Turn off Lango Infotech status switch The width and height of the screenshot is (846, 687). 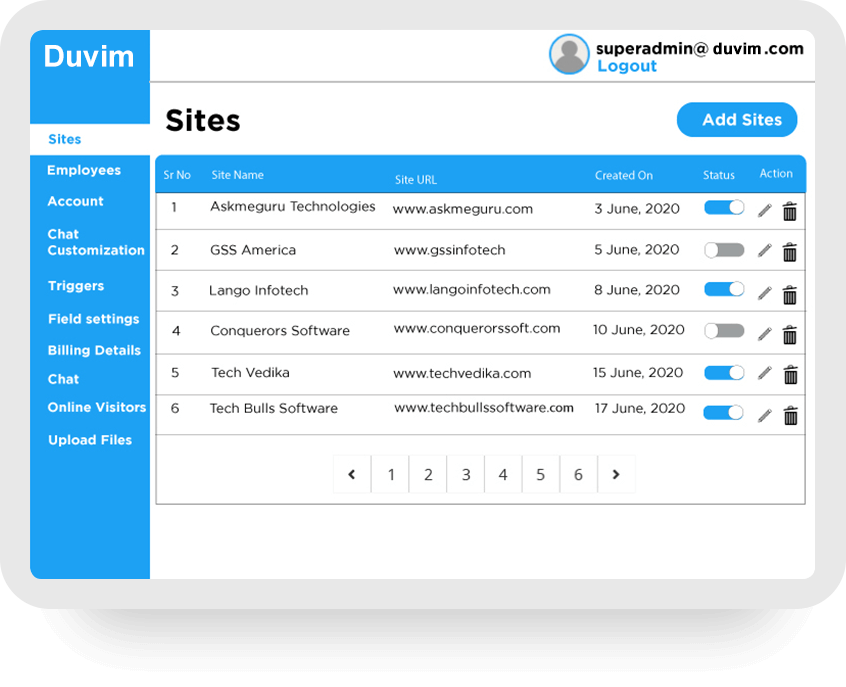click(724, 289)
